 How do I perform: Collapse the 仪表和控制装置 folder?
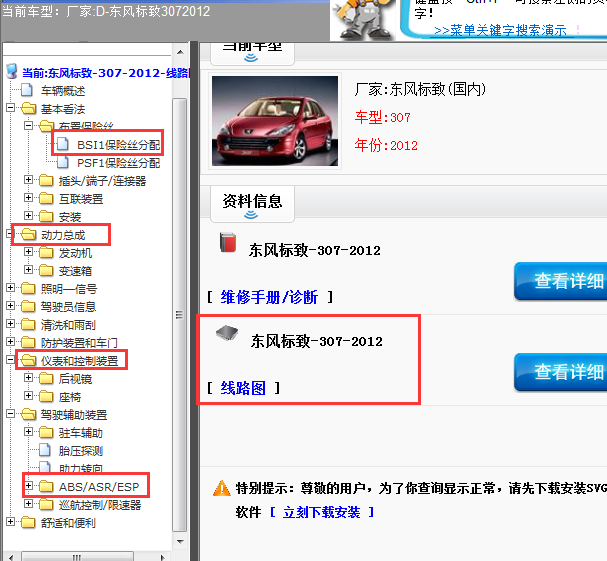[10, 360]
